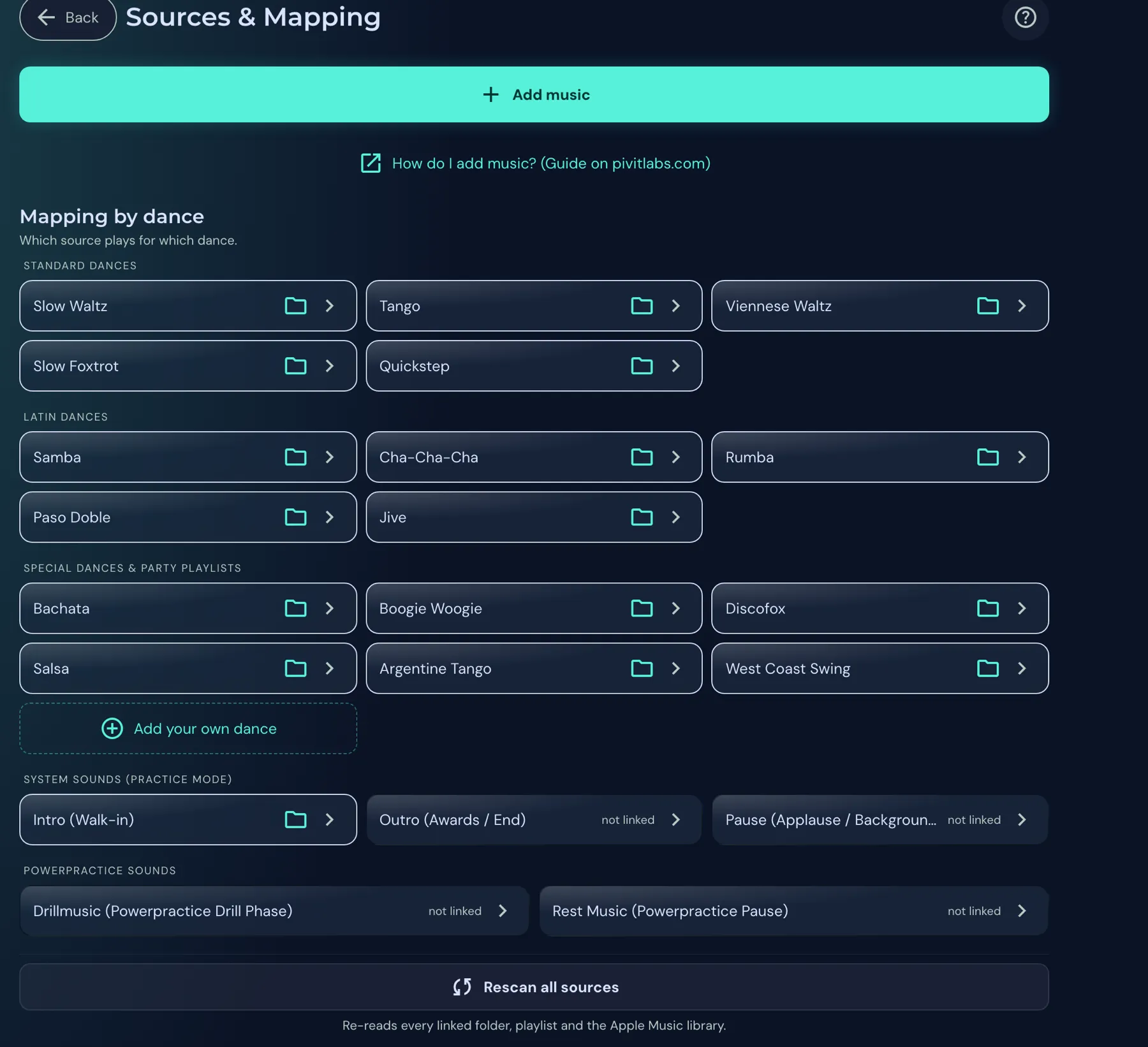This screenshot has width=1148, height=1047.
Task: Expand Pause (Applause / Background) chevron
Action: pos(1022,819)
